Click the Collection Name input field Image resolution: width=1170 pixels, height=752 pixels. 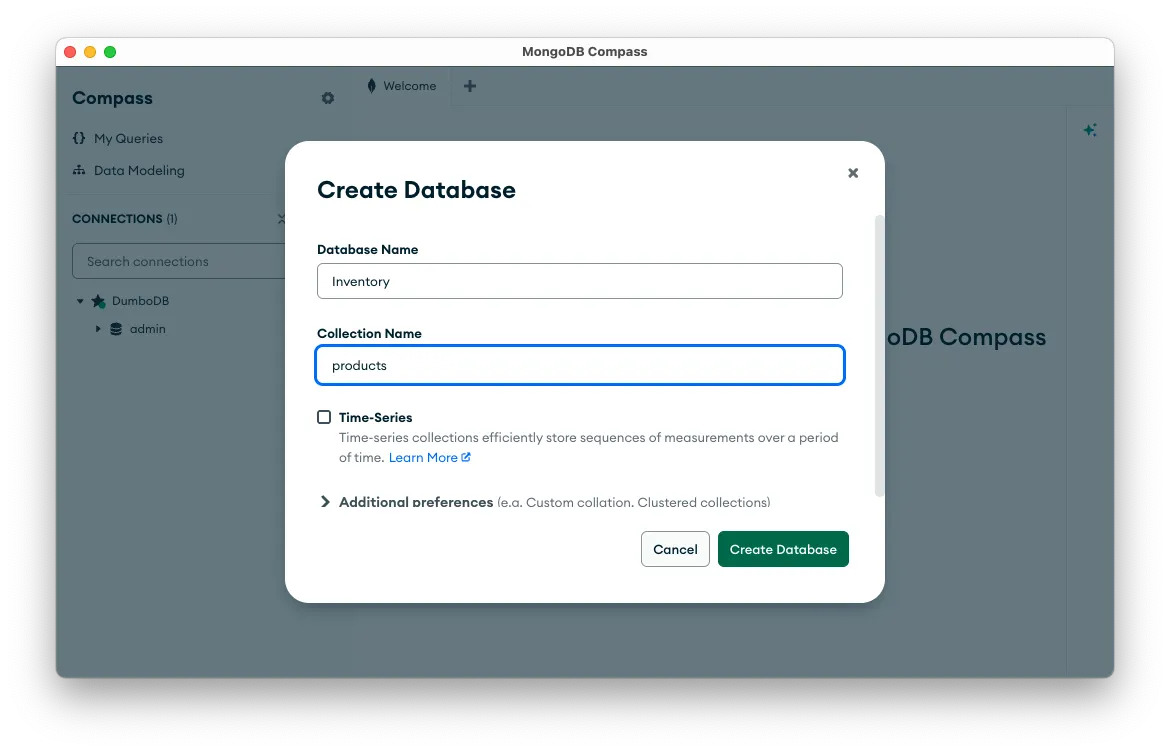pos(580,366)
